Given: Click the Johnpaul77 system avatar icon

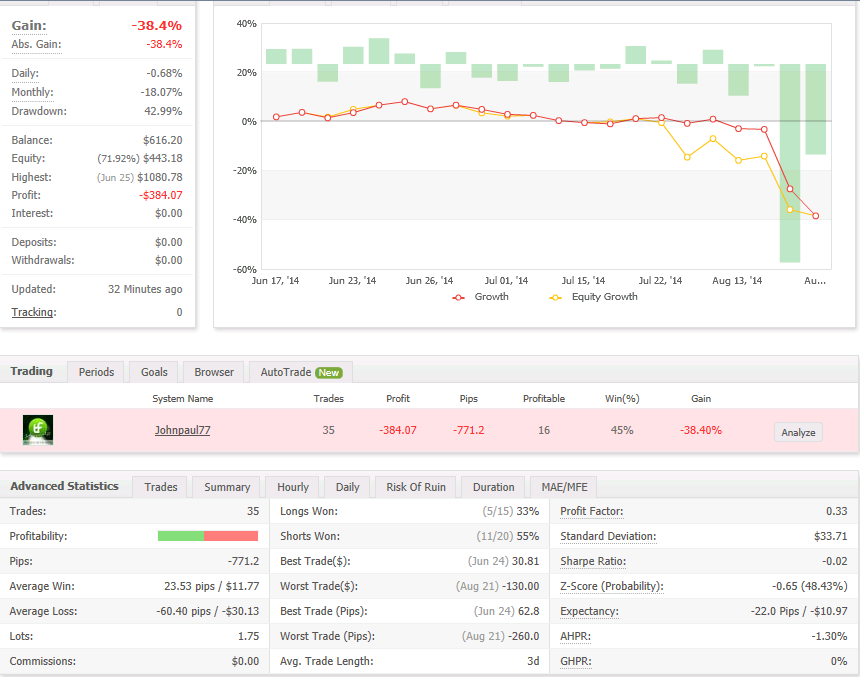Looking at the screenshot, I should (38, 431).
